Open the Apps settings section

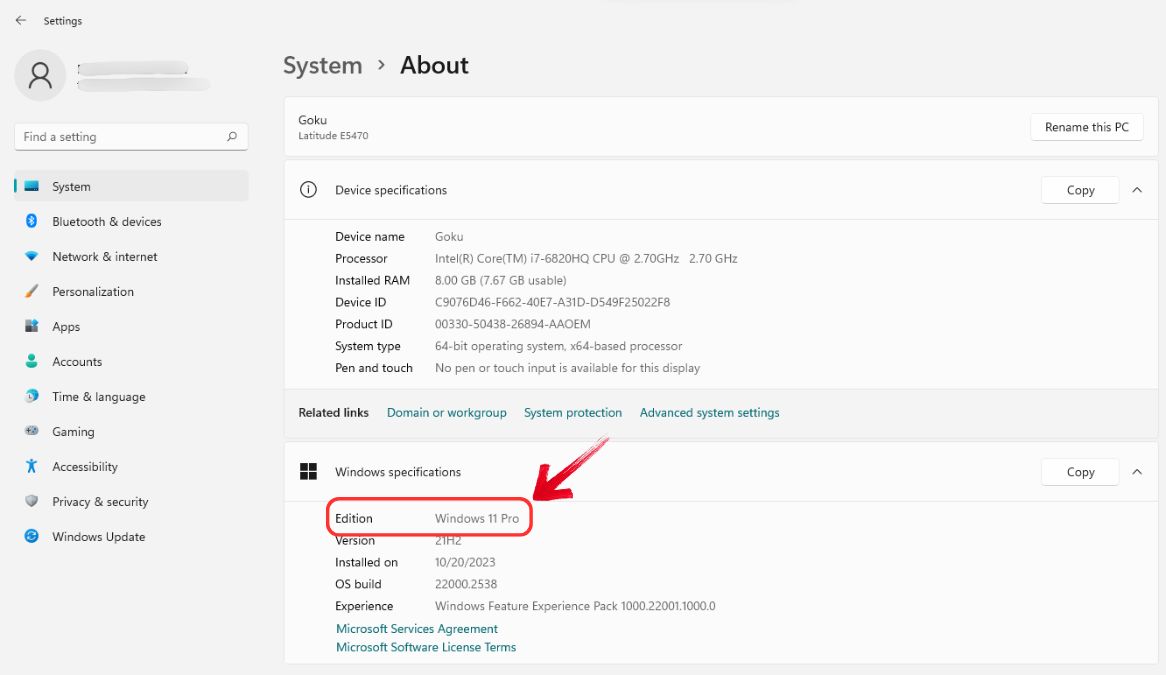(x=65, y=326)
